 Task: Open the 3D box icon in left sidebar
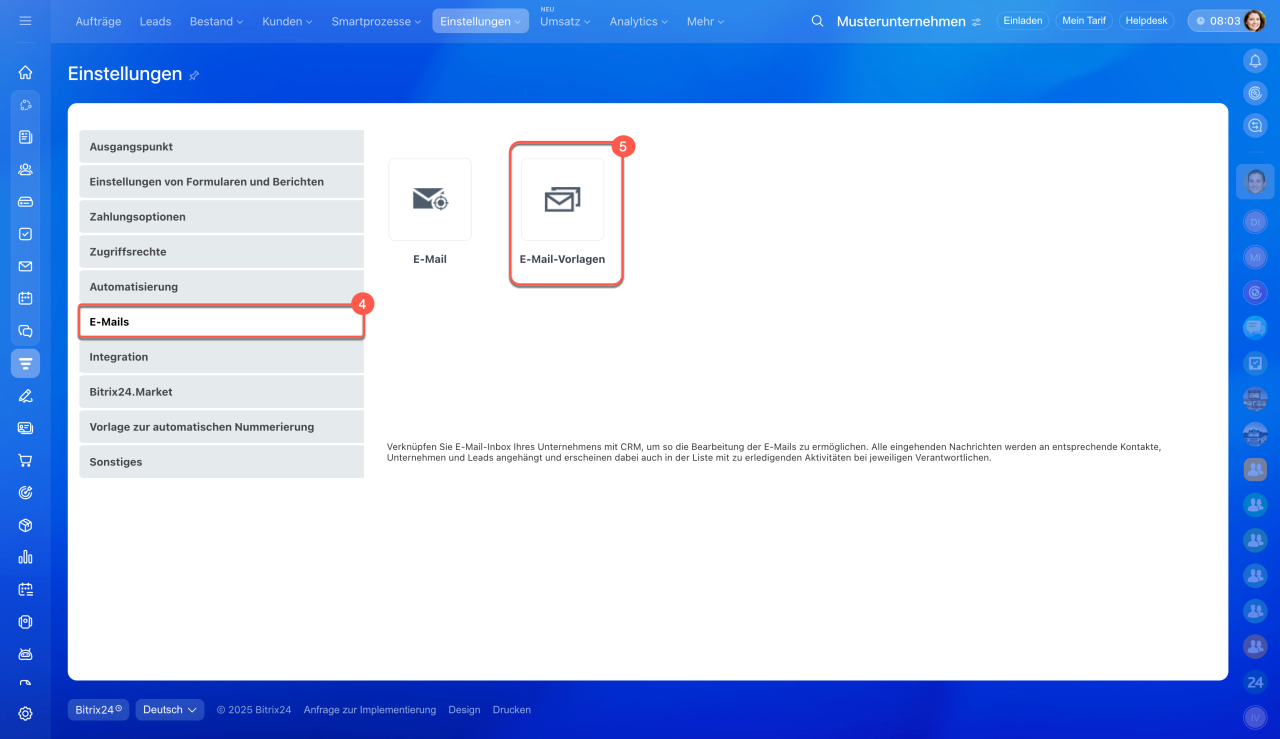tap(25, 525)
